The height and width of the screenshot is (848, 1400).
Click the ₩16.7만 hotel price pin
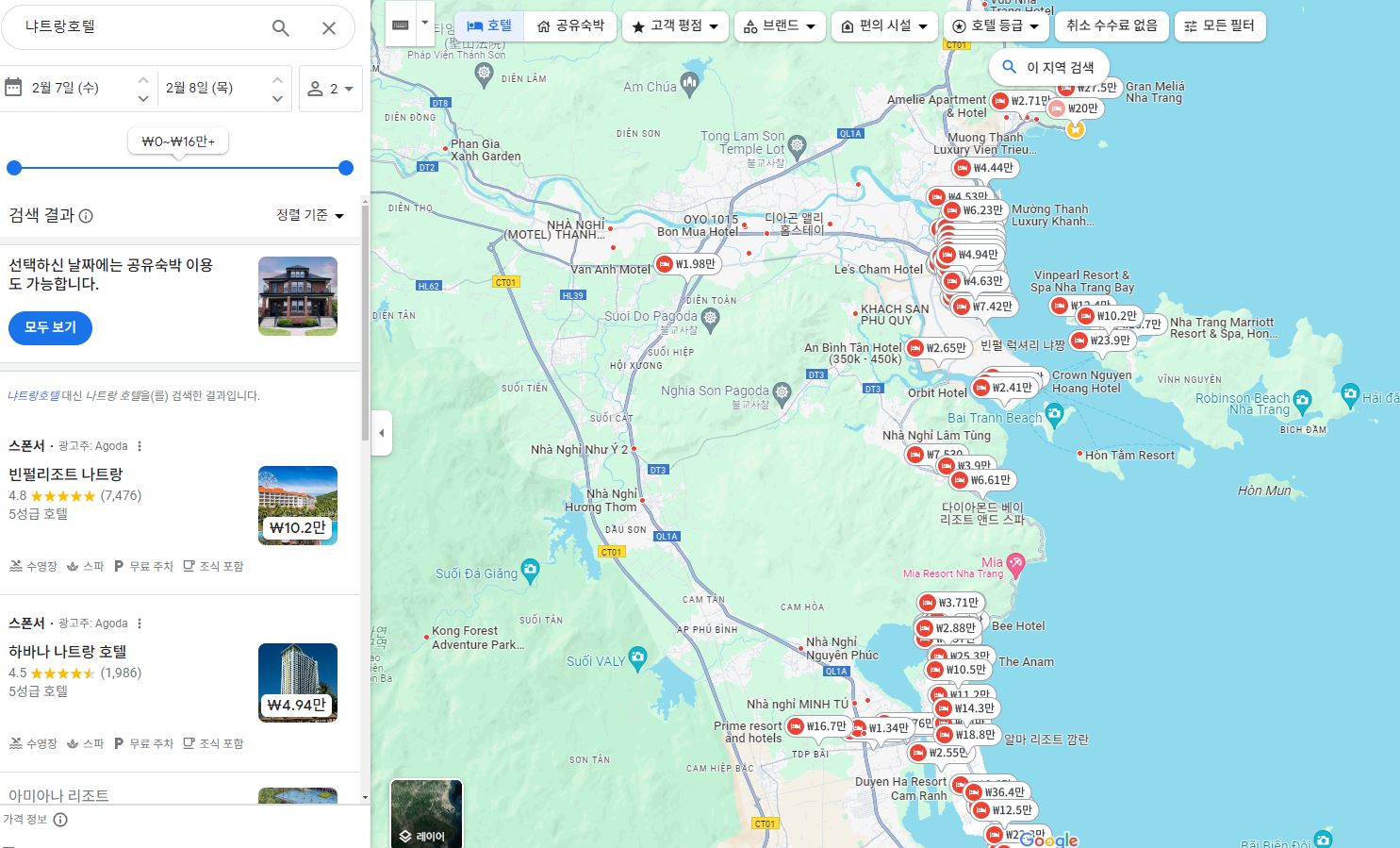point(818,726)
